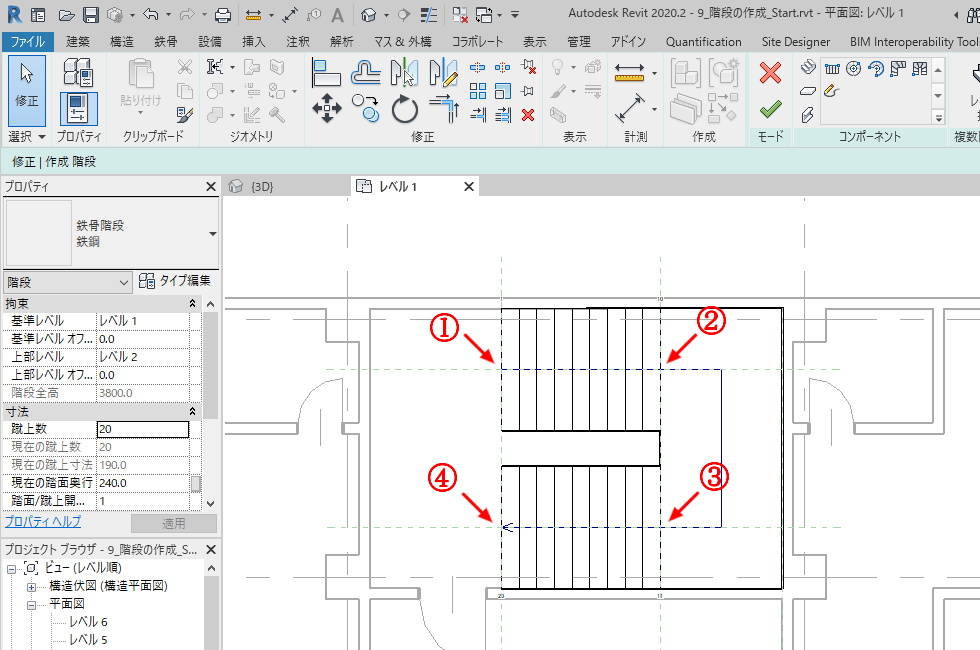Viewport: 980px width, 650px height.
Task: Select Mirror – Pick Axis tool
Action: 404,72
